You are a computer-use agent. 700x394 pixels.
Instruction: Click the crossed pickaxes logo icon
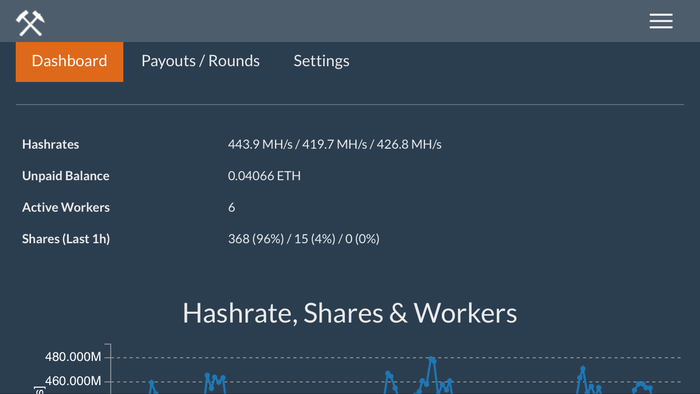pos(30,23)
